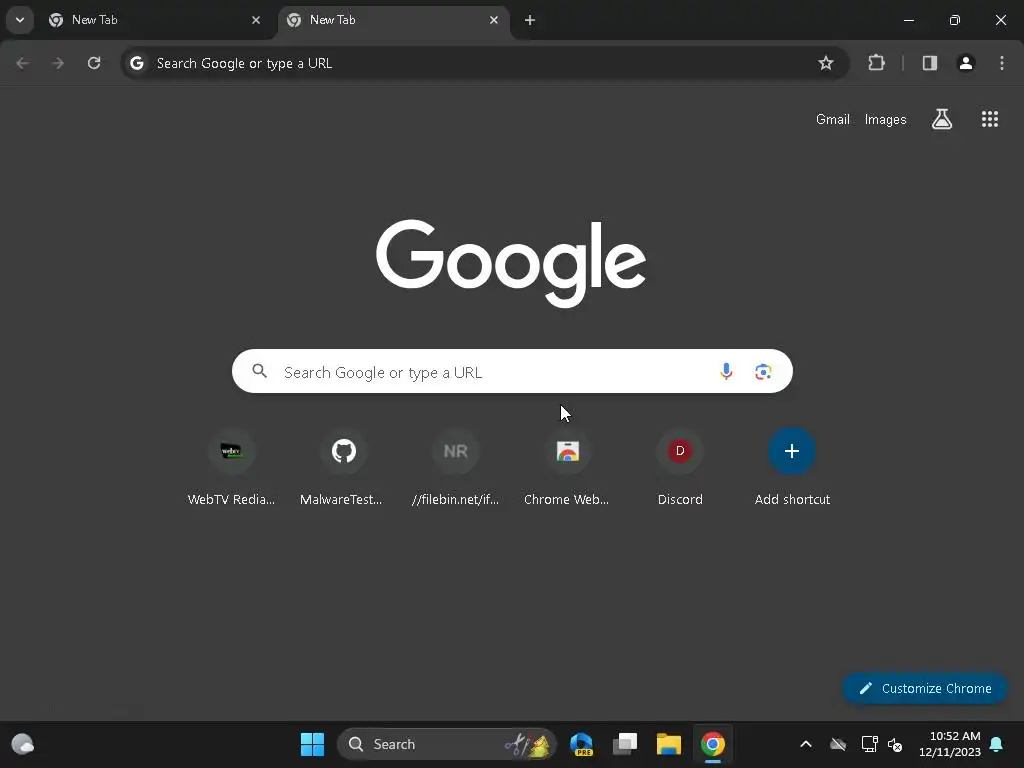
Task: Open the clock showing 10:52 AM
Action: pos(950,744)
